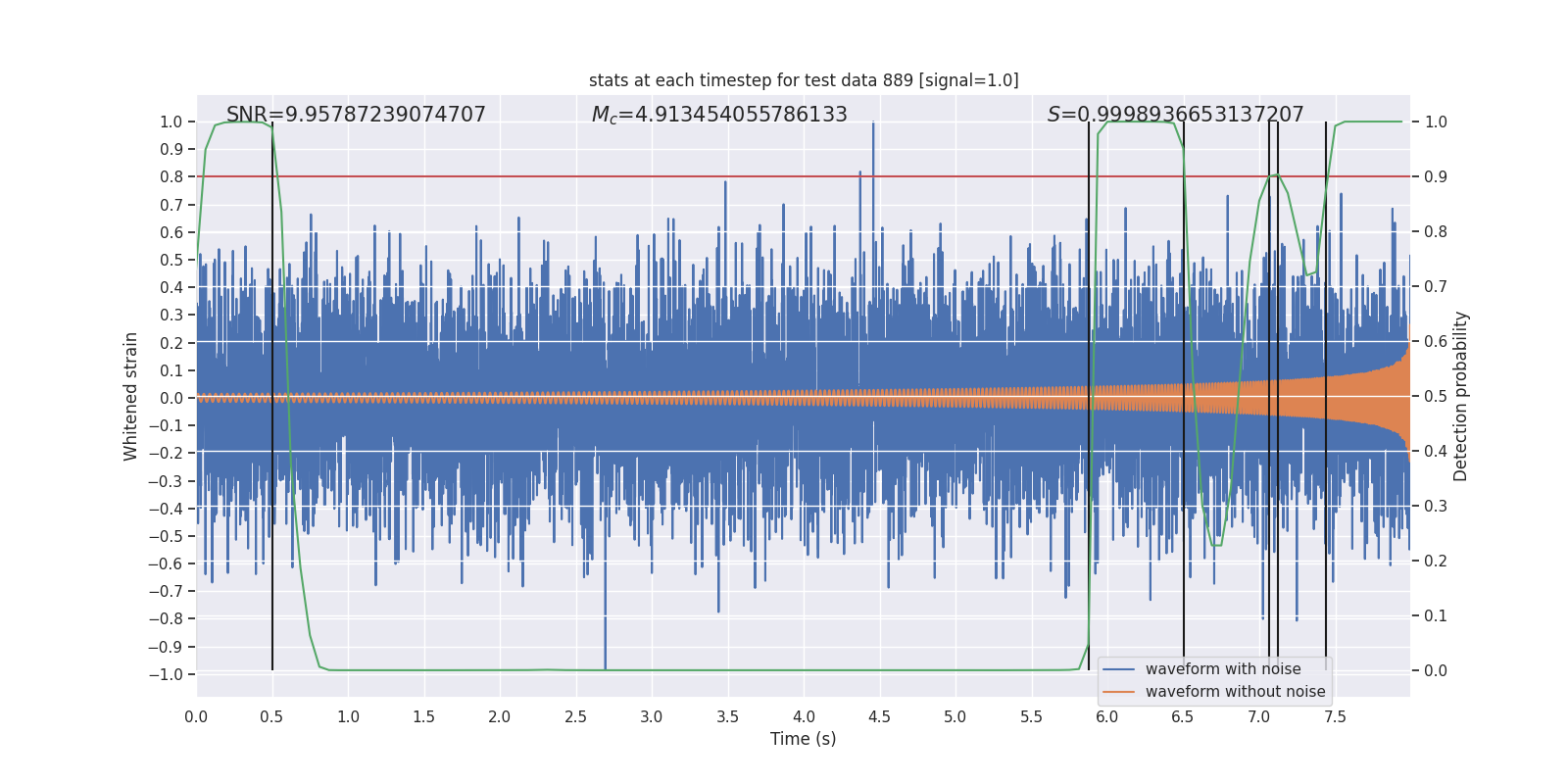The height and width of the screenshot is (784, 1568).
Task: Select the 3.5 tick on the Time axis
Action: coord(727,716)
